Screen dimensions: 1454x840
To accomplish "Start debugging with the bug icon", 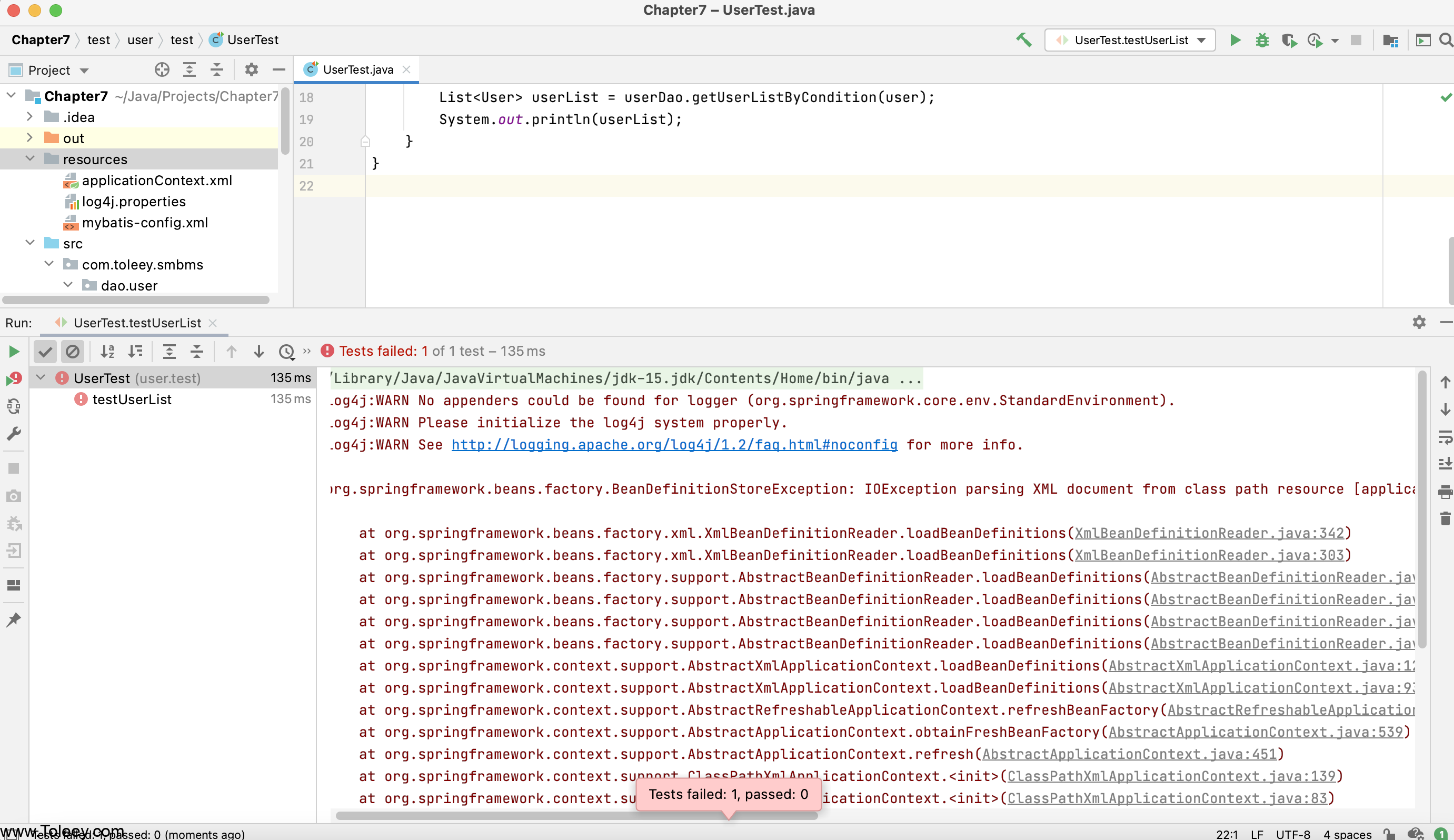I will pyautogui.click(x=1262, y=40).
